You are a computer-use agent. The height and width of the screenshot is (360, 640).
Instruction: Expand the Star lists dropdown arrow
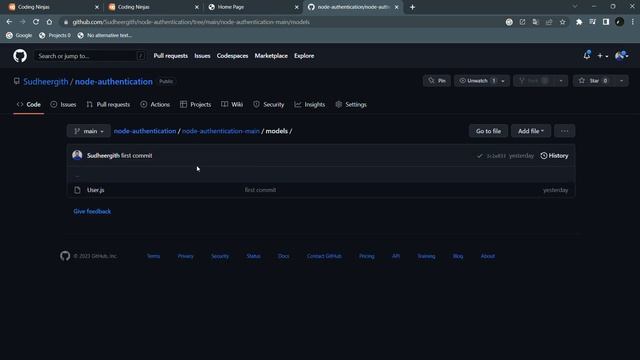click(622, 81)
